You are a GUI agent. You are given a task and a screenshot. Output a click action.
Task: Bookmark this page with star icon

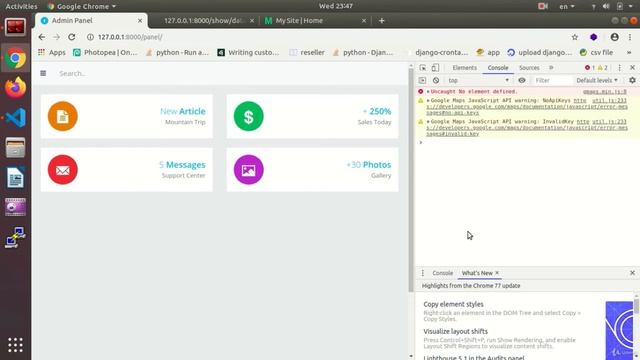(575, 37)
